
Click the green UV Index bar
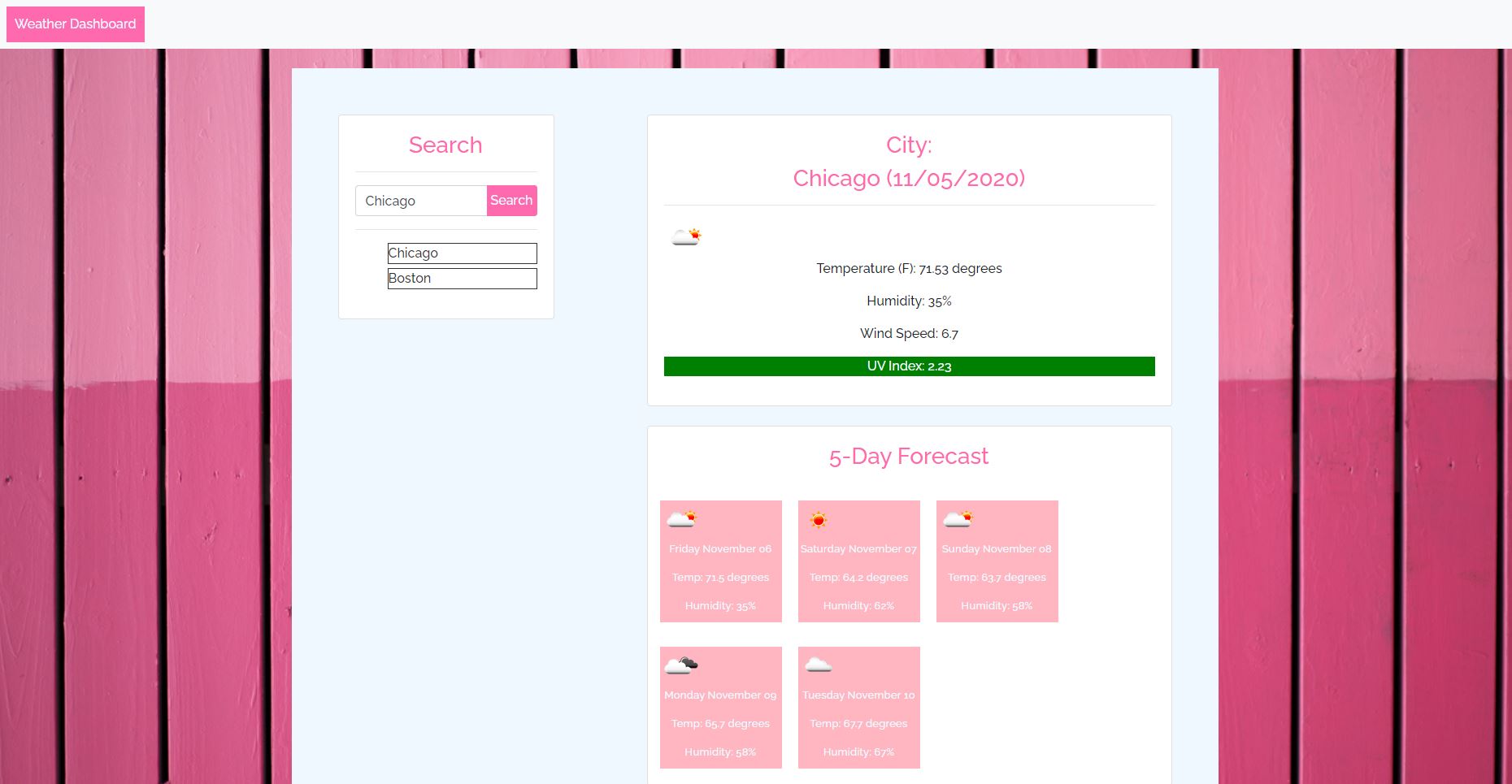tap(909, 366)
